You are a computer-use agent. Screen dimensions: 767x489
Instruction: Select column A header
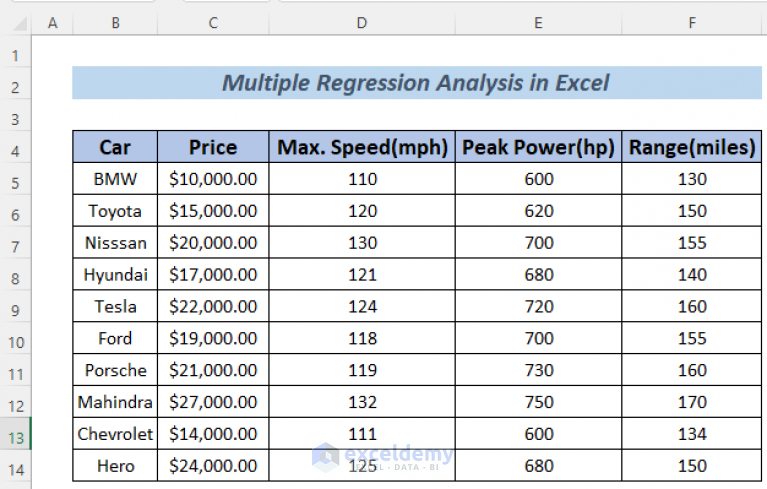[52, 22]
